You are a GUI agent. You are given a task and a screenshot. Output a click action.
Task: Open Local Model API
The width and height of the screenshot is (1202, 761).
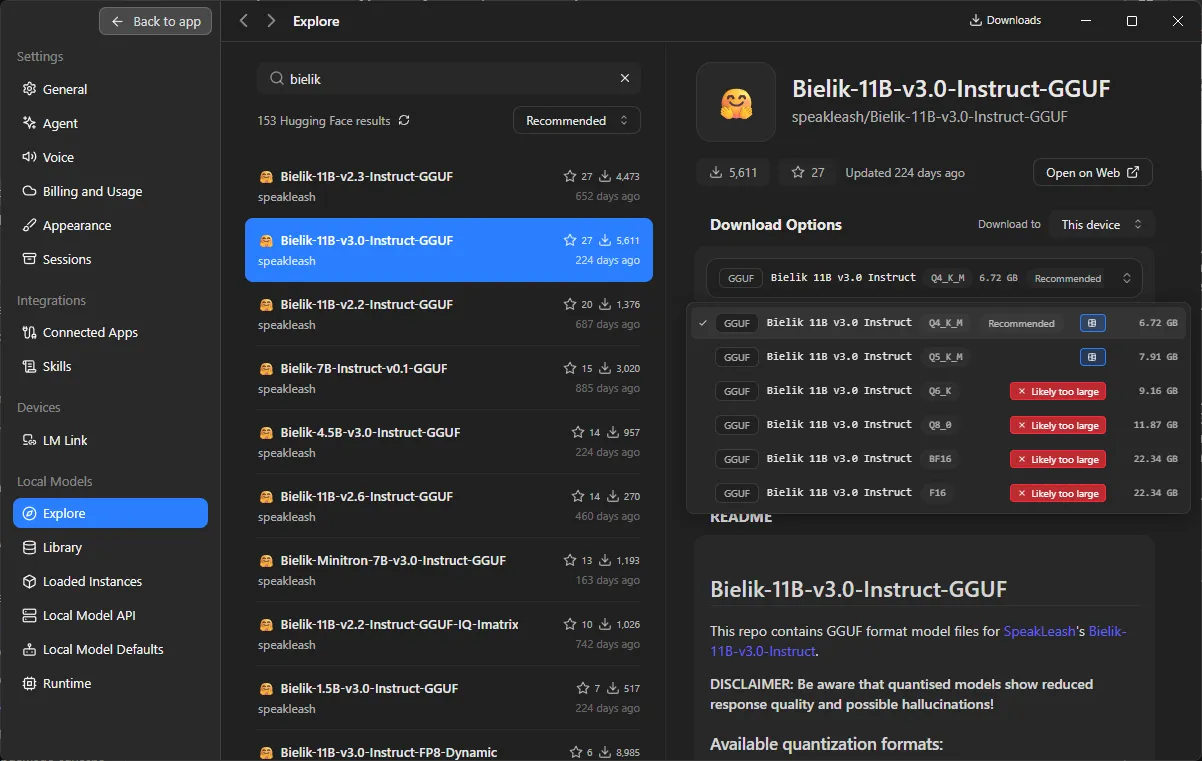point(110,615)
